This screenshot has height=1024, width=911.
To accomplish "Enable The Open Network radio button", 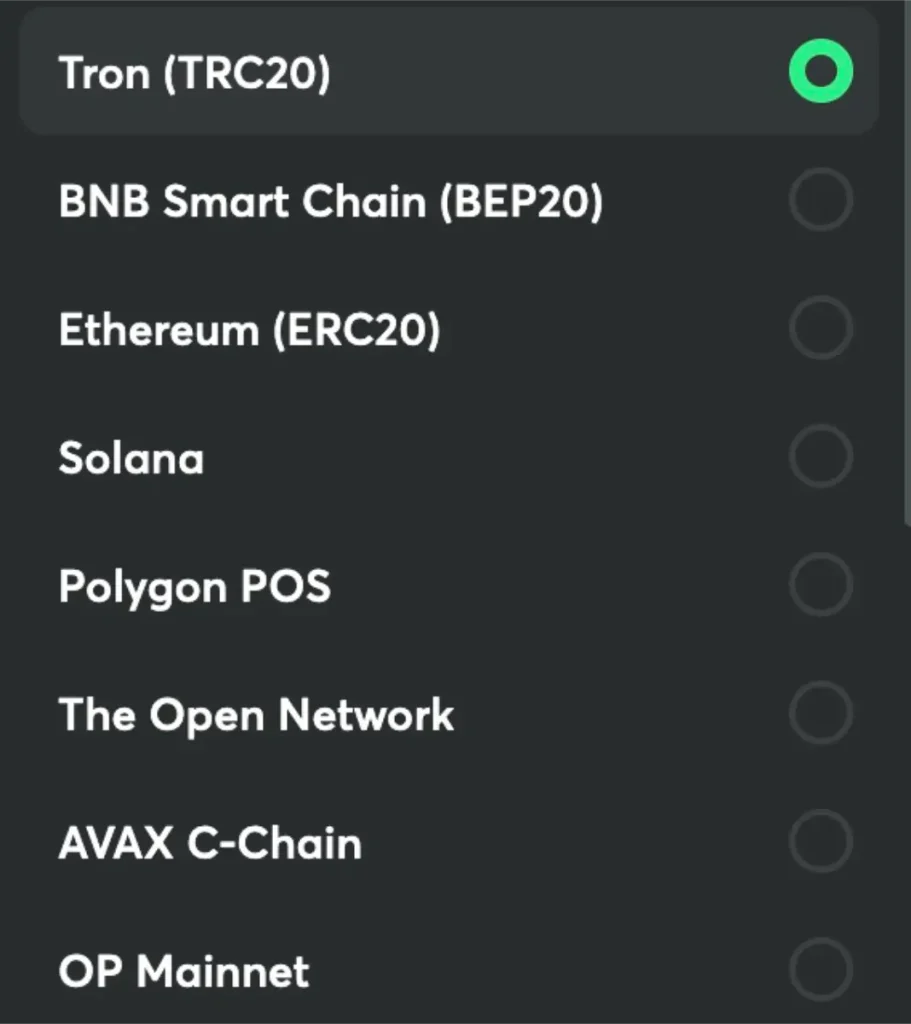I will coord(820,713).
